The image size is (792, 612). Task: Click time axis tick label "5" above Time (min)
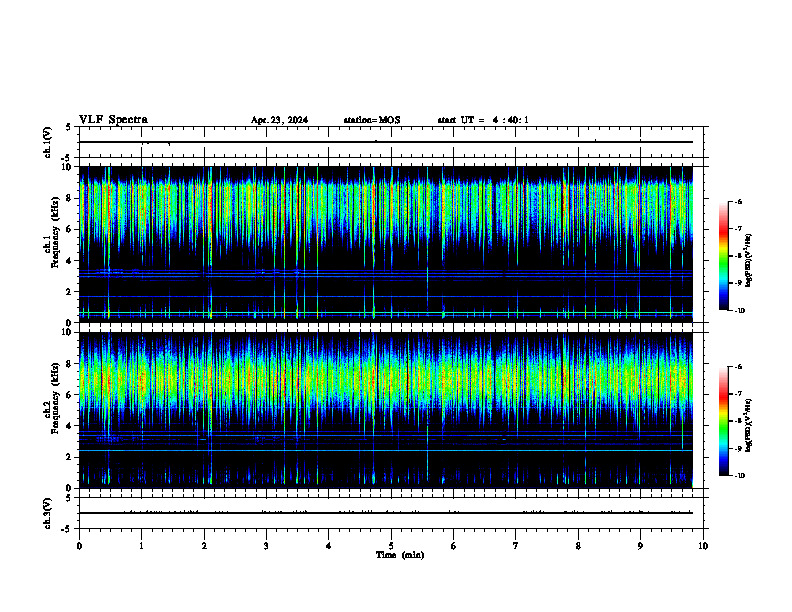(391, 546)
